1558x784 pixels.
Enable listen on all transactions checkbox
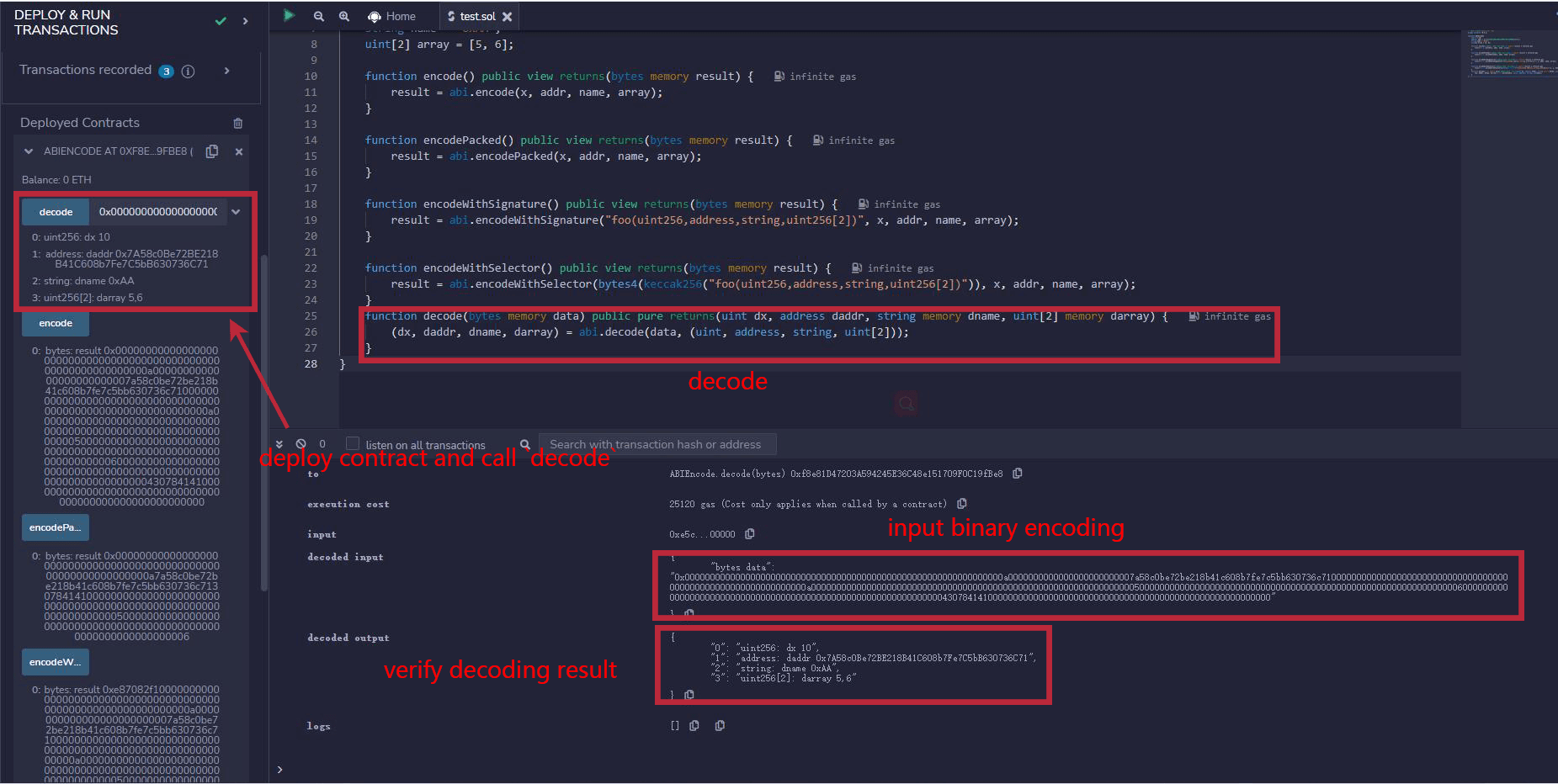[353, 444]
